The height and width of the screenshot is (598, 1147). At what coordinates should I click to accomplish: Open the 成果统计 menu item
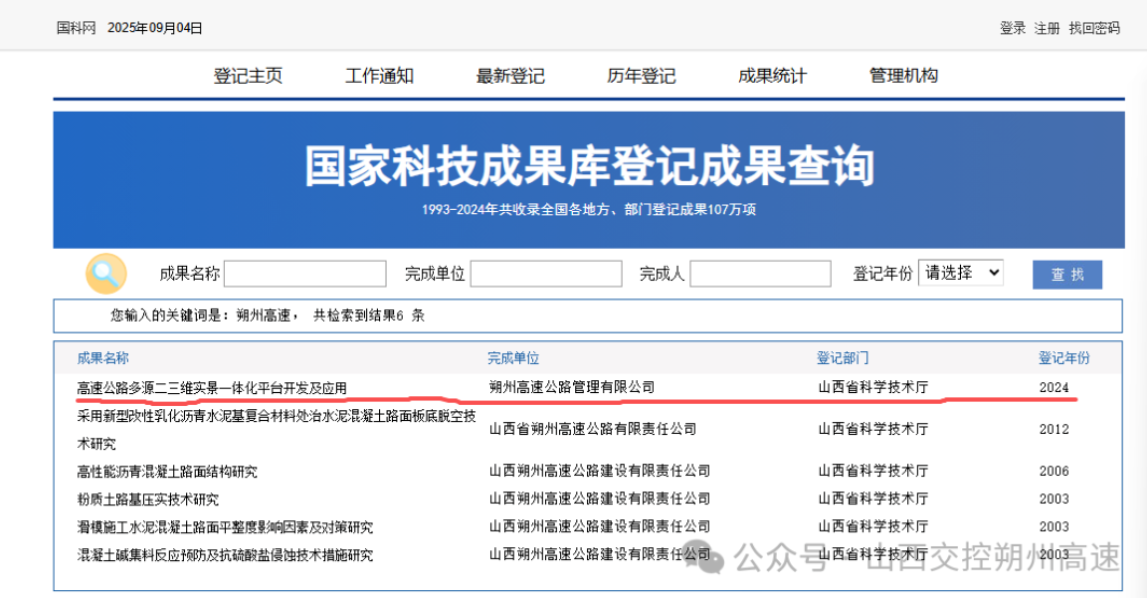tap(772, 75)
